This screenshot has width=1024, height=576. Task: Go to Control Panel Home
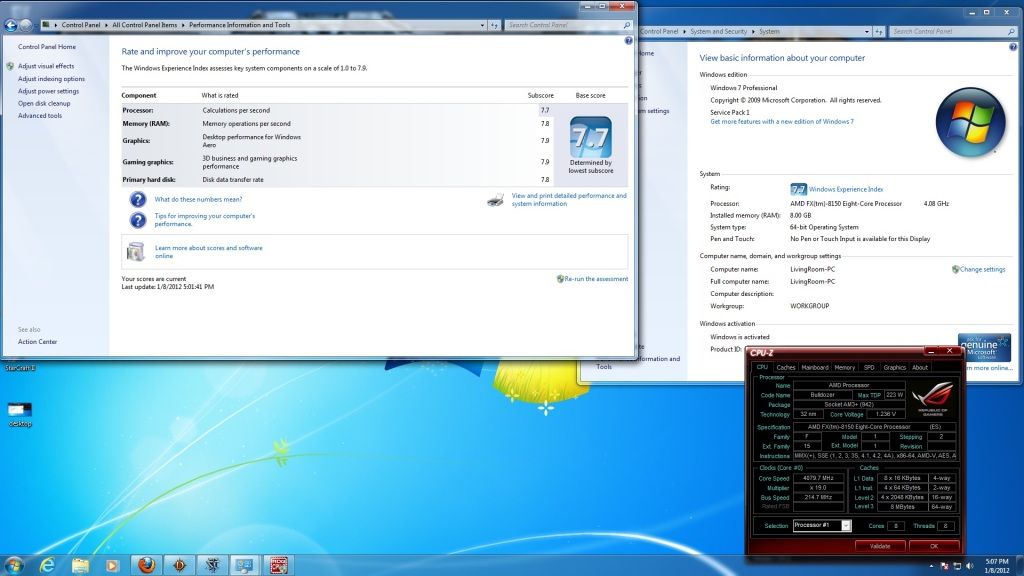[x=46, y=47]
